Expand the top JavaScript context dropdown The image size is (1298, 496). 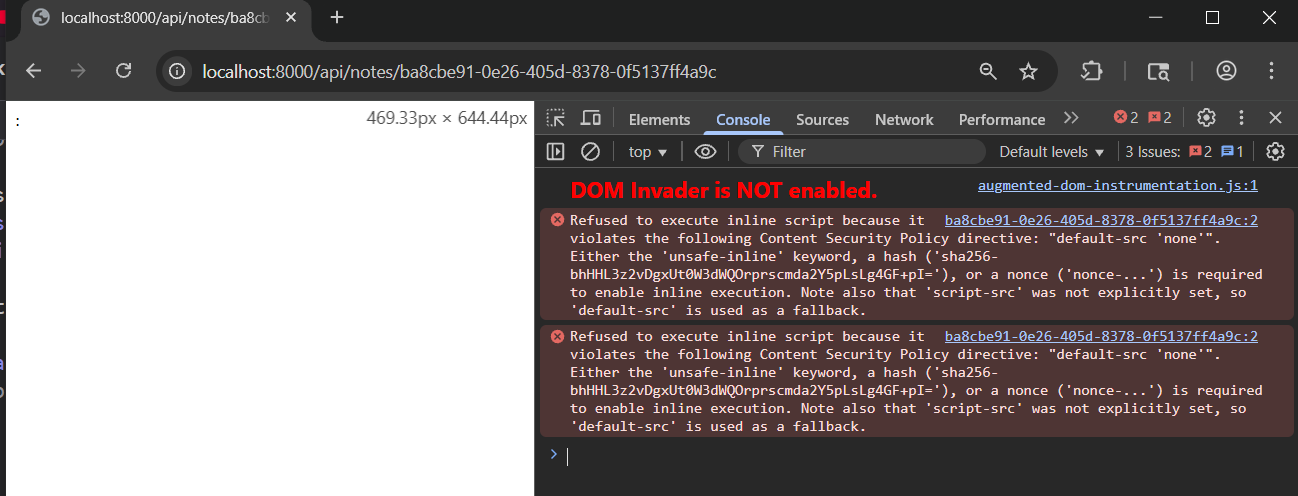[647, 152]
